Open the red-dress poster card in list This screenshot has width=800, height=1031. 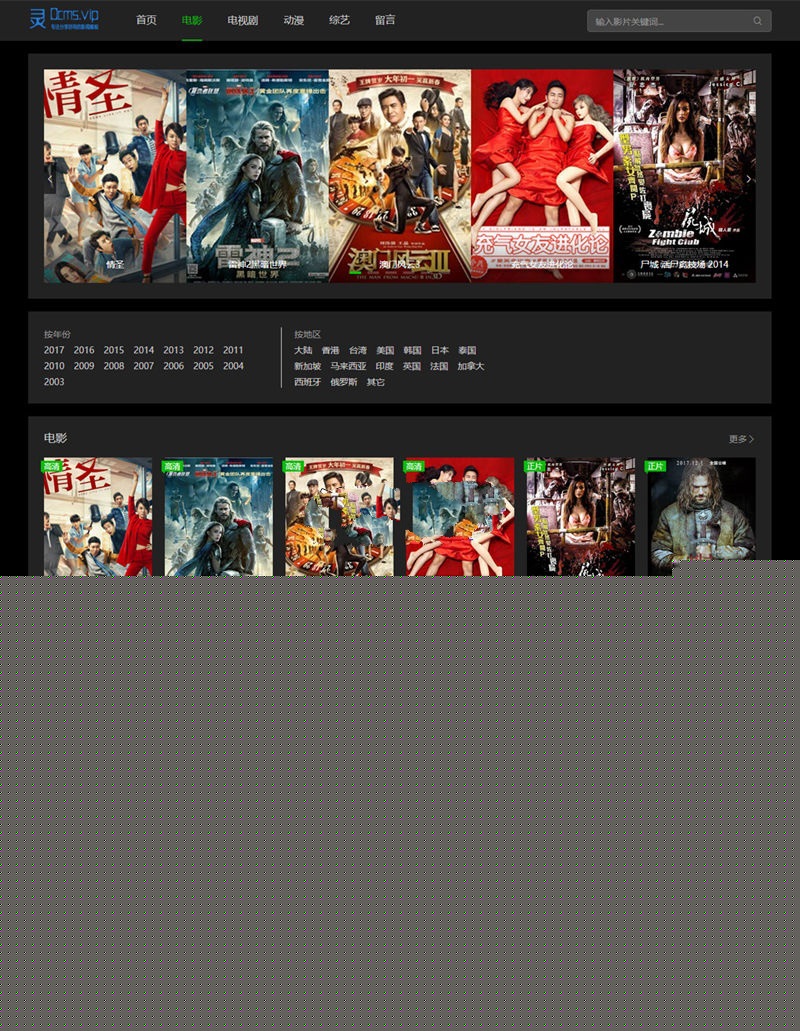click(460, 517)
